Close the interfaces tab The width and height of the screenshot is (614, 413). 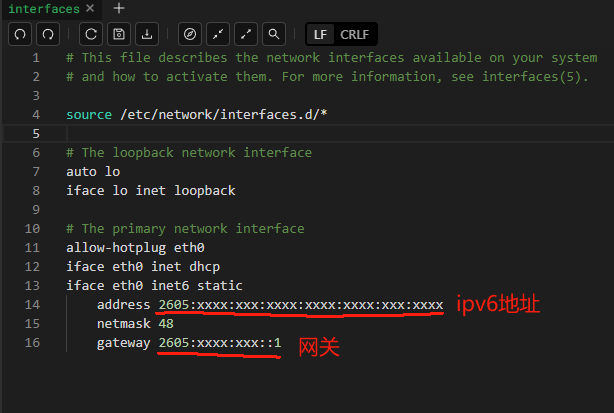tap(89, 9)
